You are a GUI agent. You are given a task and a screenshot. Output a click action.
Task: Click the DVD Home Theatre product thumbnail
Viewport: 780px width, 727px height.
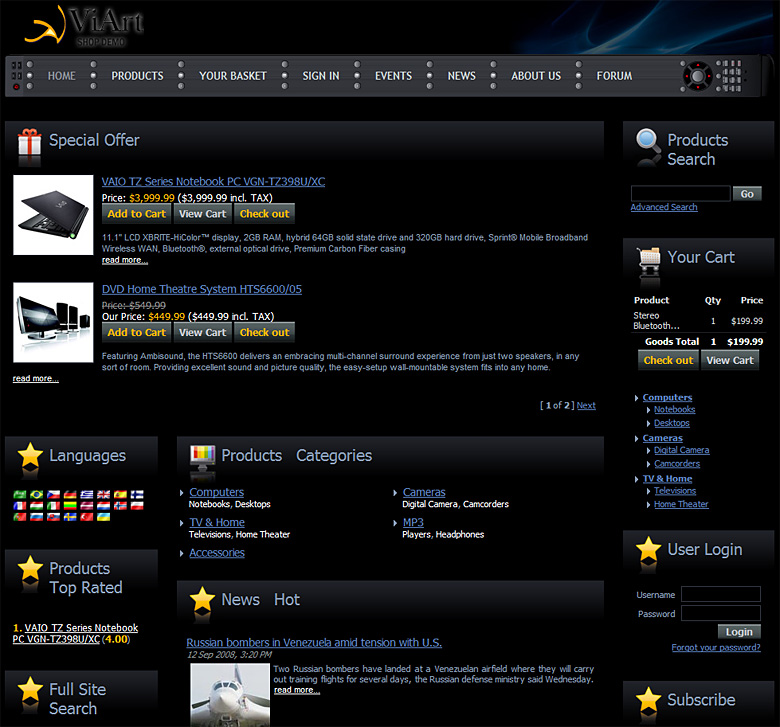tap(53, 322)
